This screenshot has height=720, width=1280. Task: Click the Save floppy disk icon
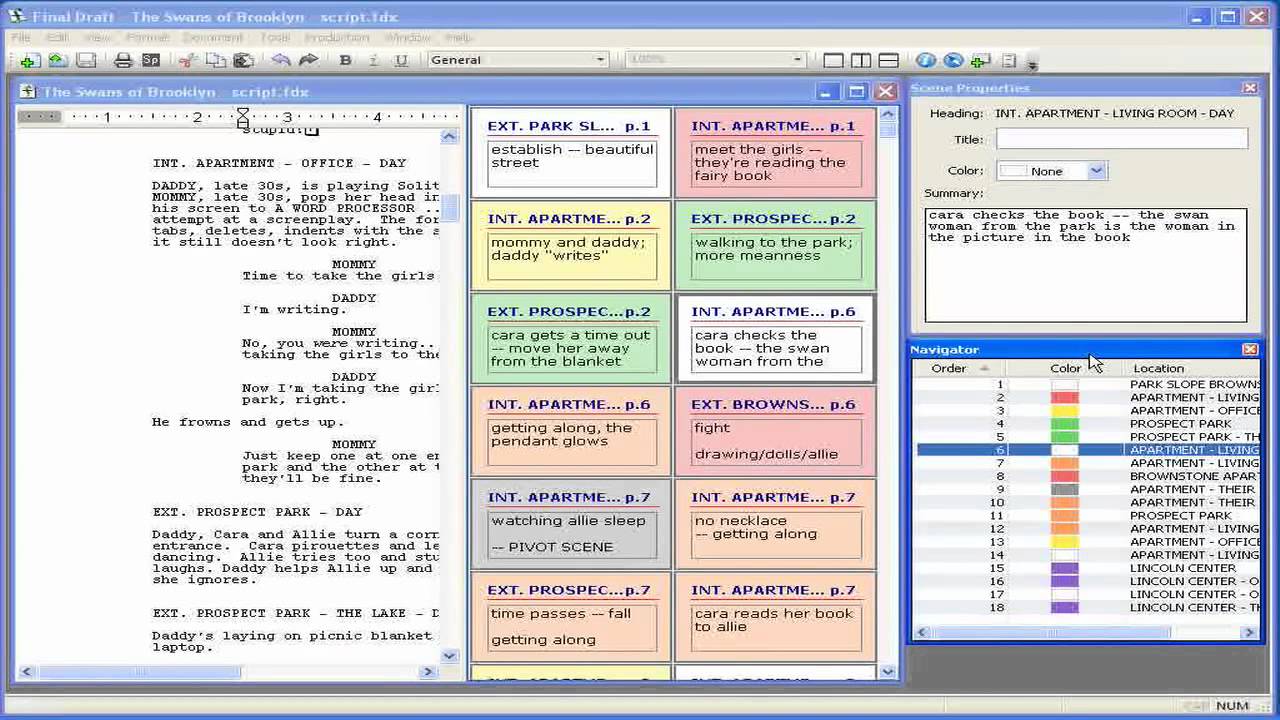[x=86, y=60]
